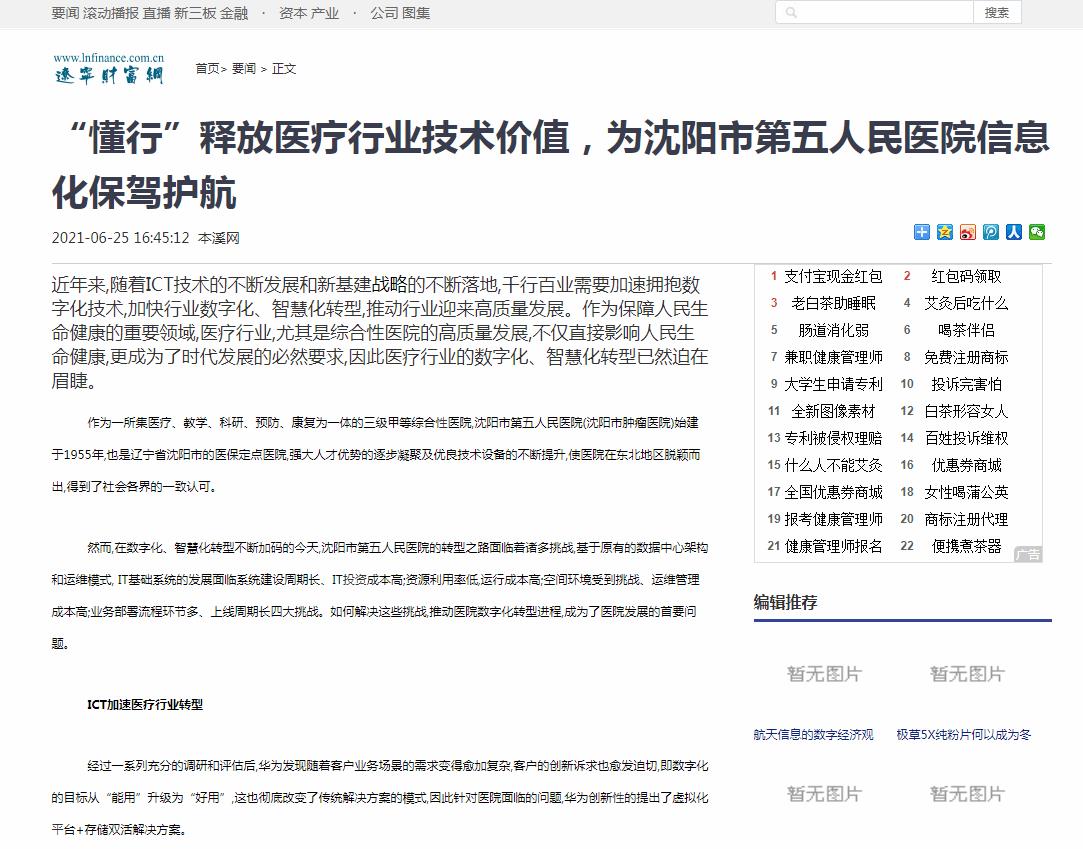Open ad link 健康管理师报名

833,546
